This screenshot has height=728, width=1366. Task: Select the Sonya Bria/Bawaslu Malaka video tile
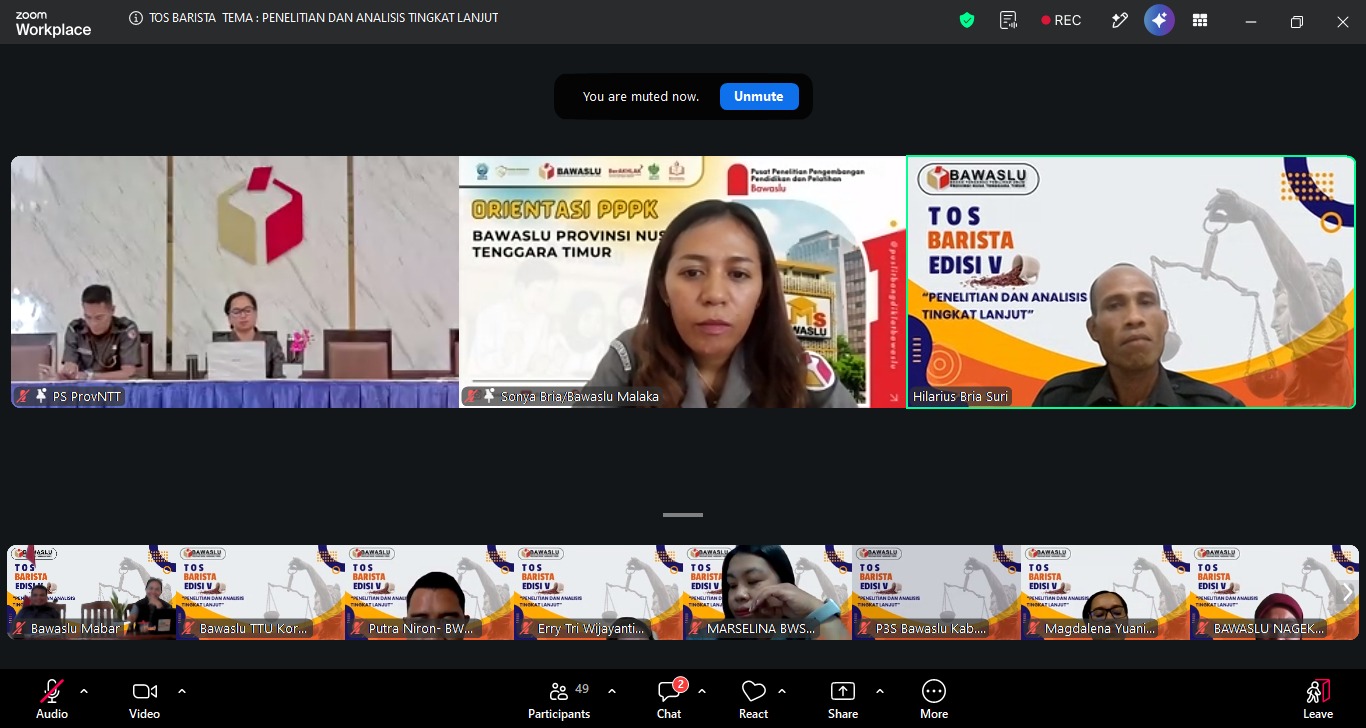click(x=683, y=282)
